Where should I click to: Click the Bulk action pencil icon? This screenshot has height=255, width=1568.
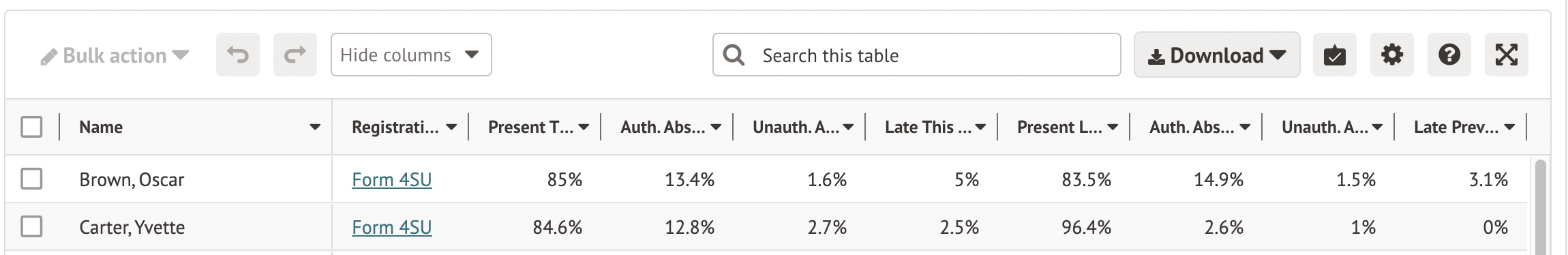point(48,57)
